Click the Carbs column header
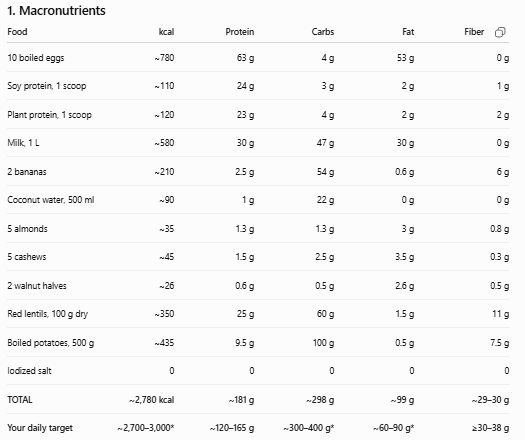The image size is (525, 440). pos(323,32)
